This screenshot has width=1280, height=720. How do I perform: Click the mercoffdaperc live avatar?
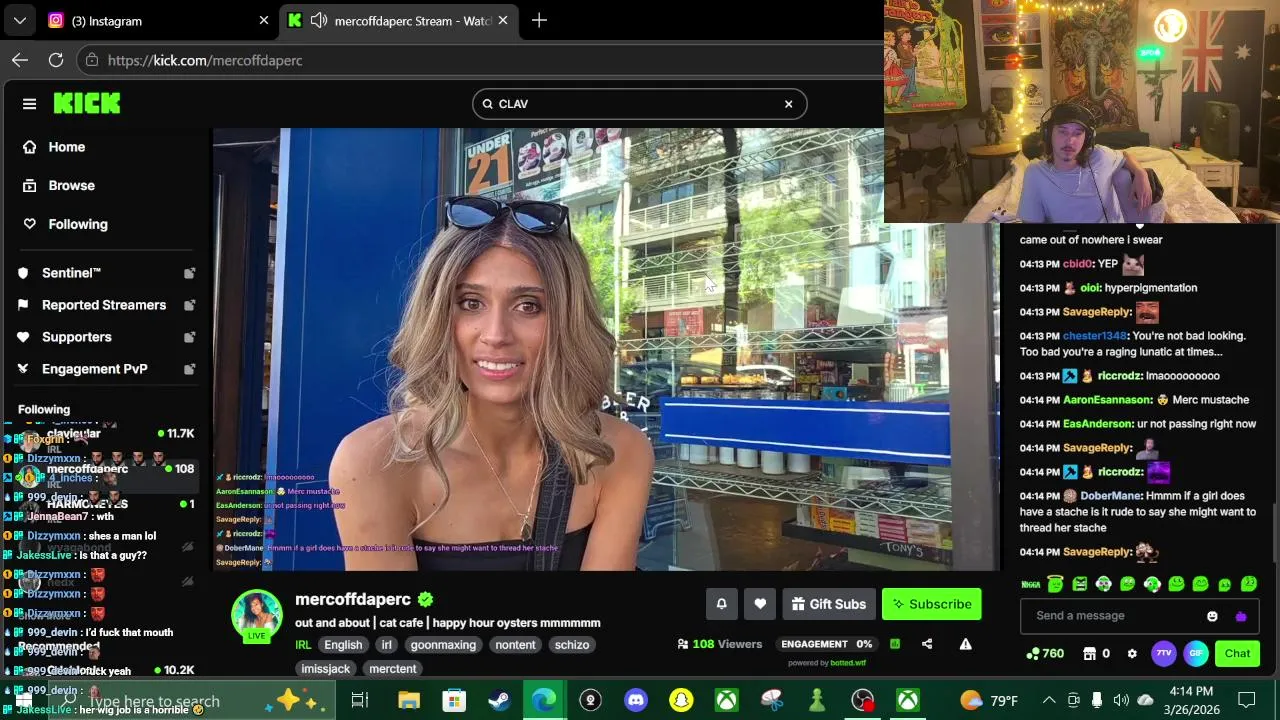pyautogui.click(x=257, y=615)
